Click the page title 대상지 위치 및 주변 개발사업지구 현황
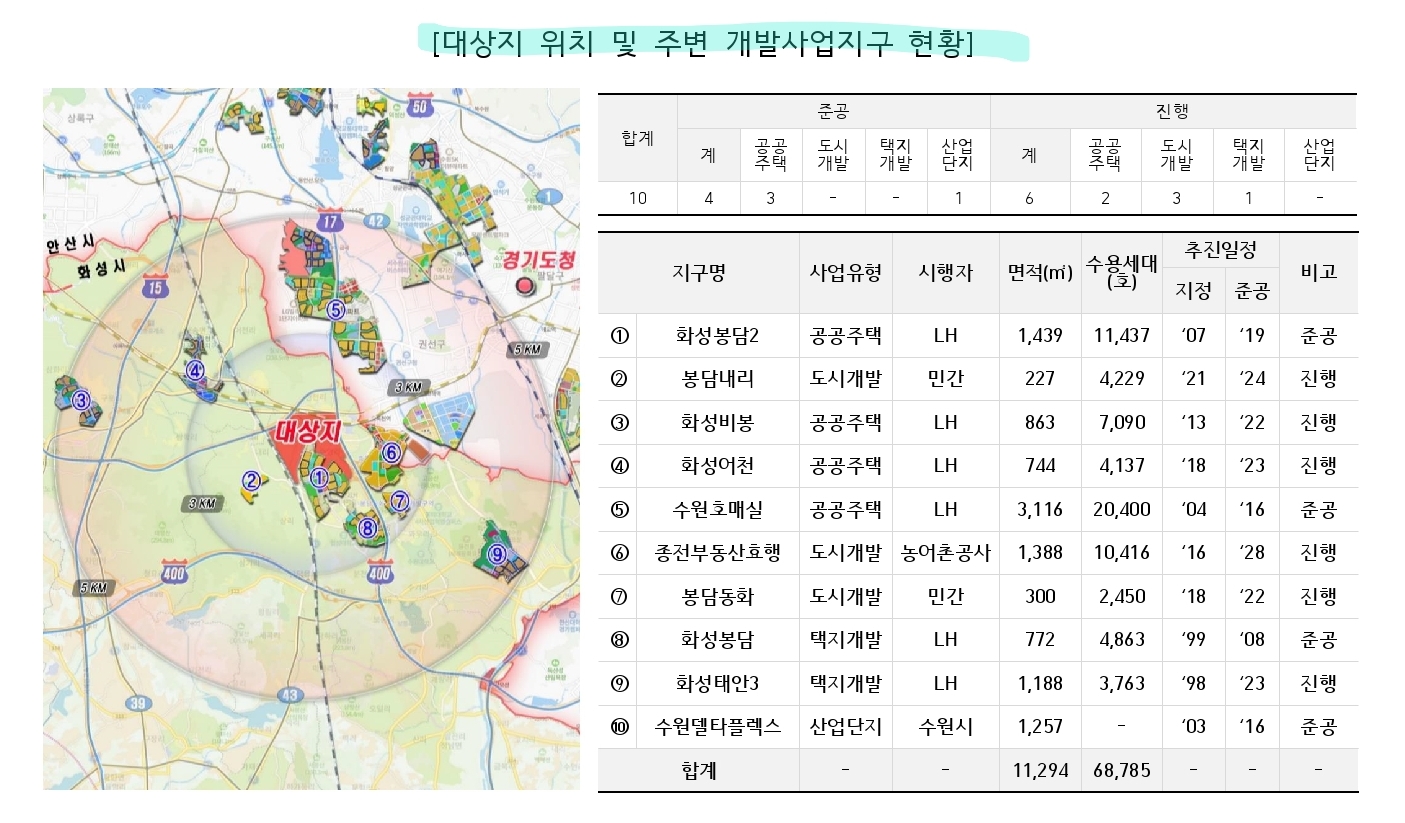 point(704,45)
